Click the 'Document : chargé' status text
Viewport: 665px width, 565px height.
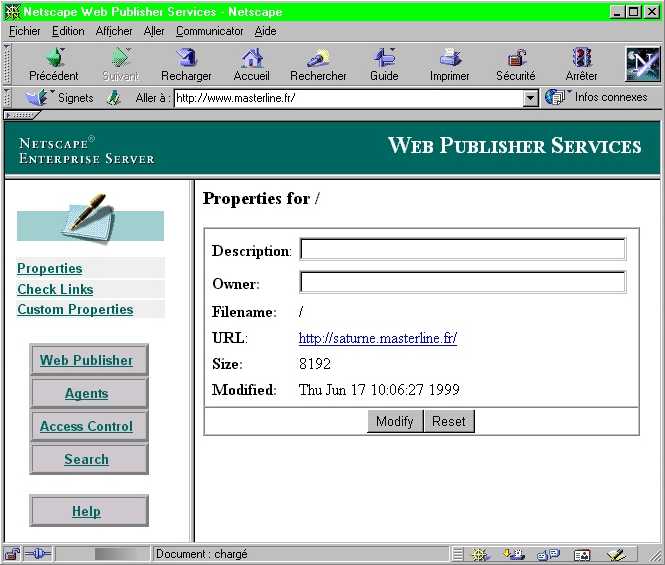click(201, 554)
